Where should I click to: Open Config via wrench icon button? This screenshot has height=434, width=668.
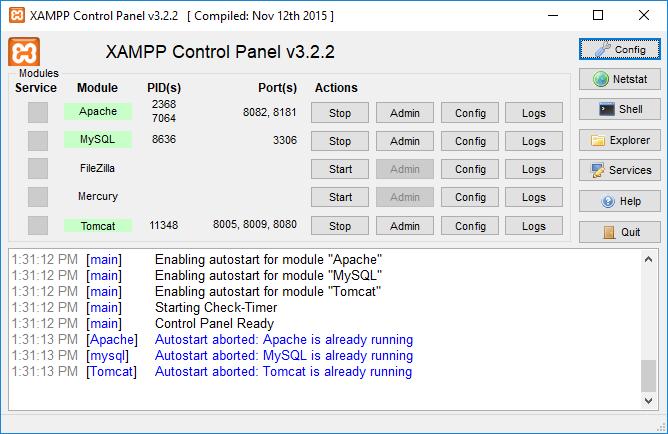click(619, 49)
